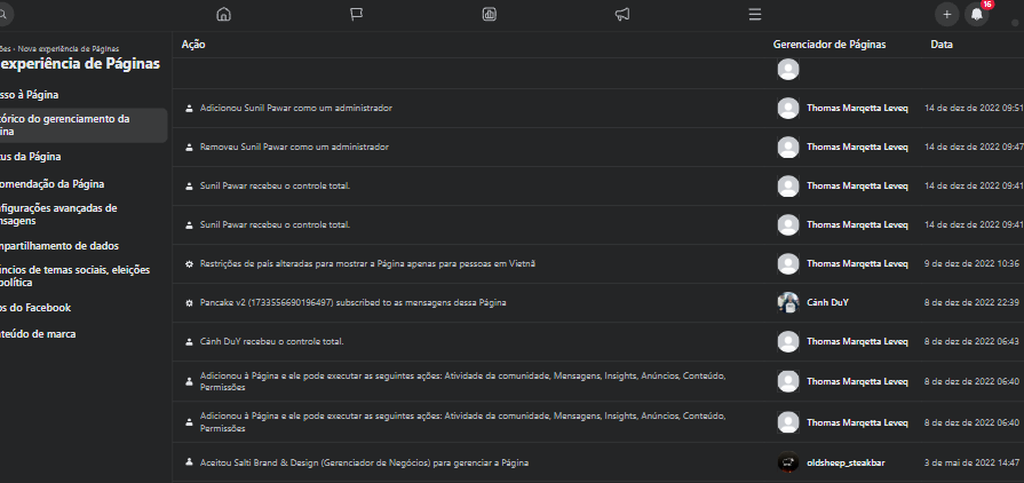
Task: Click 'Thomas Marqetta Leveq' in the 09:51 row
Action: tap(857, 108)
